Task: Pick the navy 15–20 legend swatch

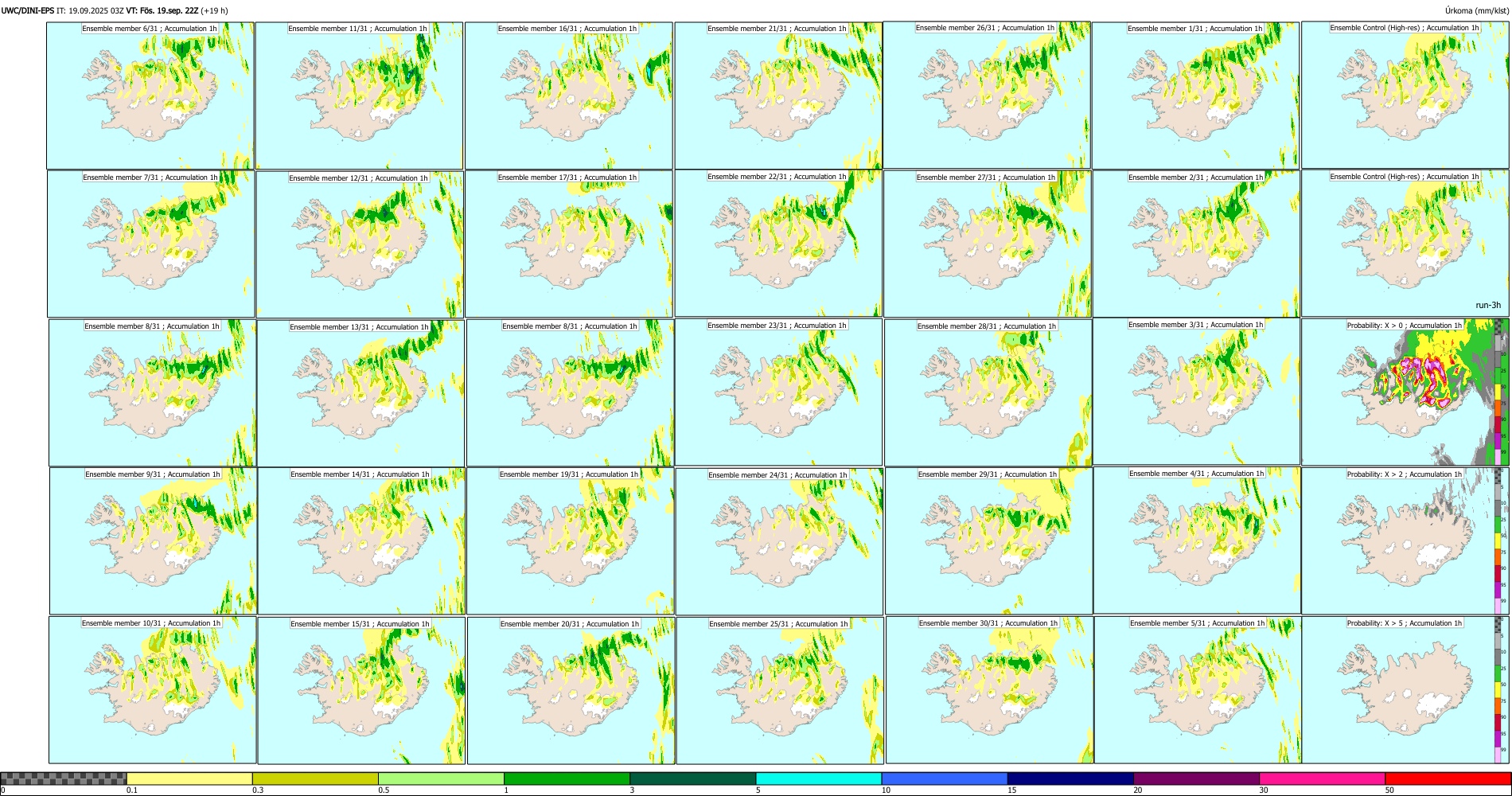Action: (1070, 778)
